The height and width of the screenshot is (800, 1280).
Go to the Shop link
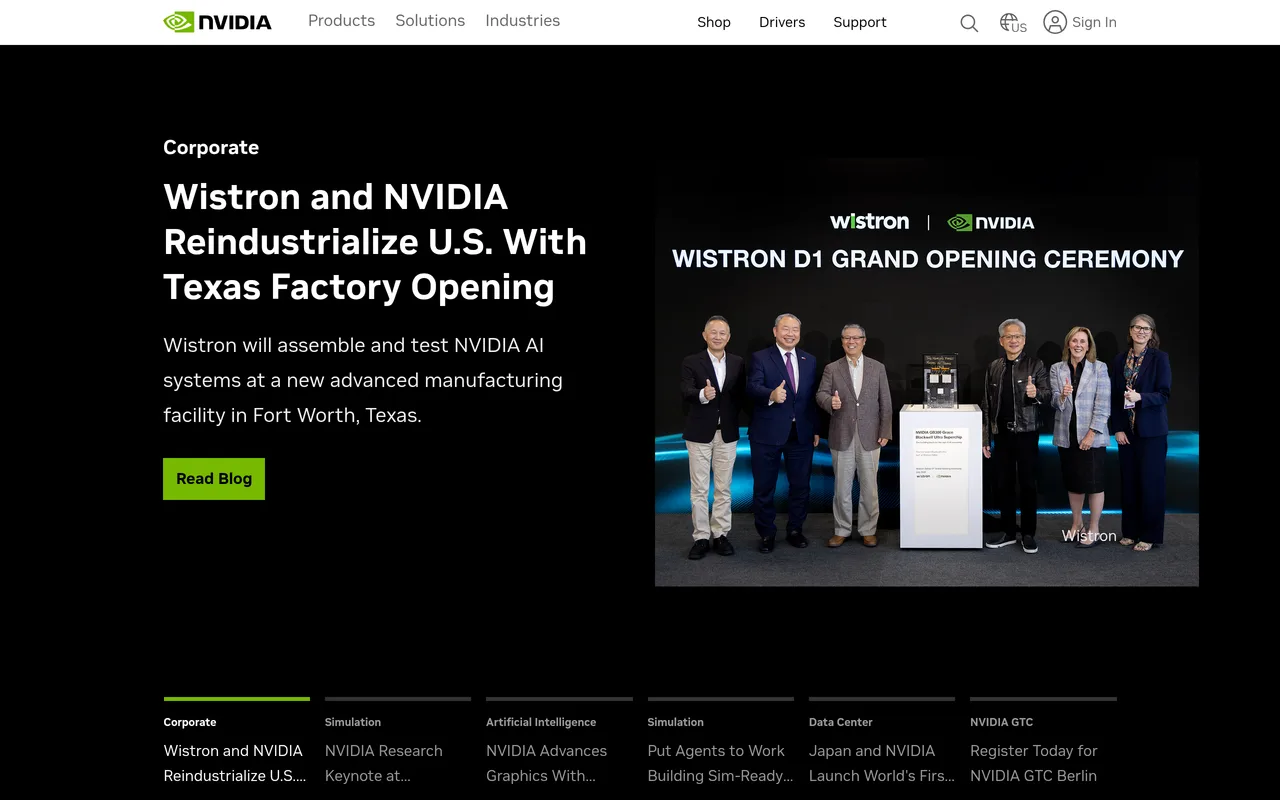714,22
